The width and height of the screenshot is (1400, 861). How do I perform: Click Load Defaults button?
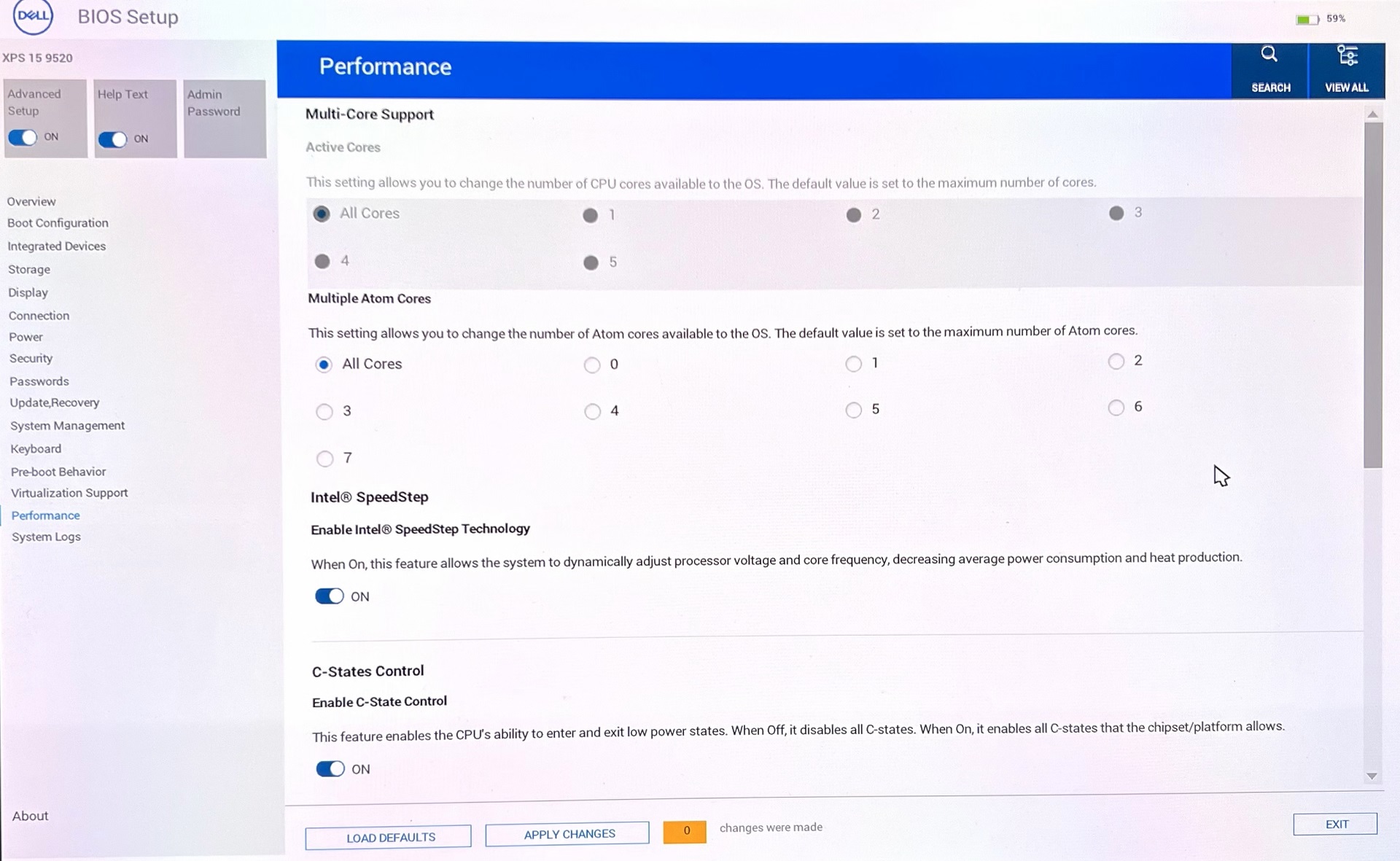(x=390, y=837)
